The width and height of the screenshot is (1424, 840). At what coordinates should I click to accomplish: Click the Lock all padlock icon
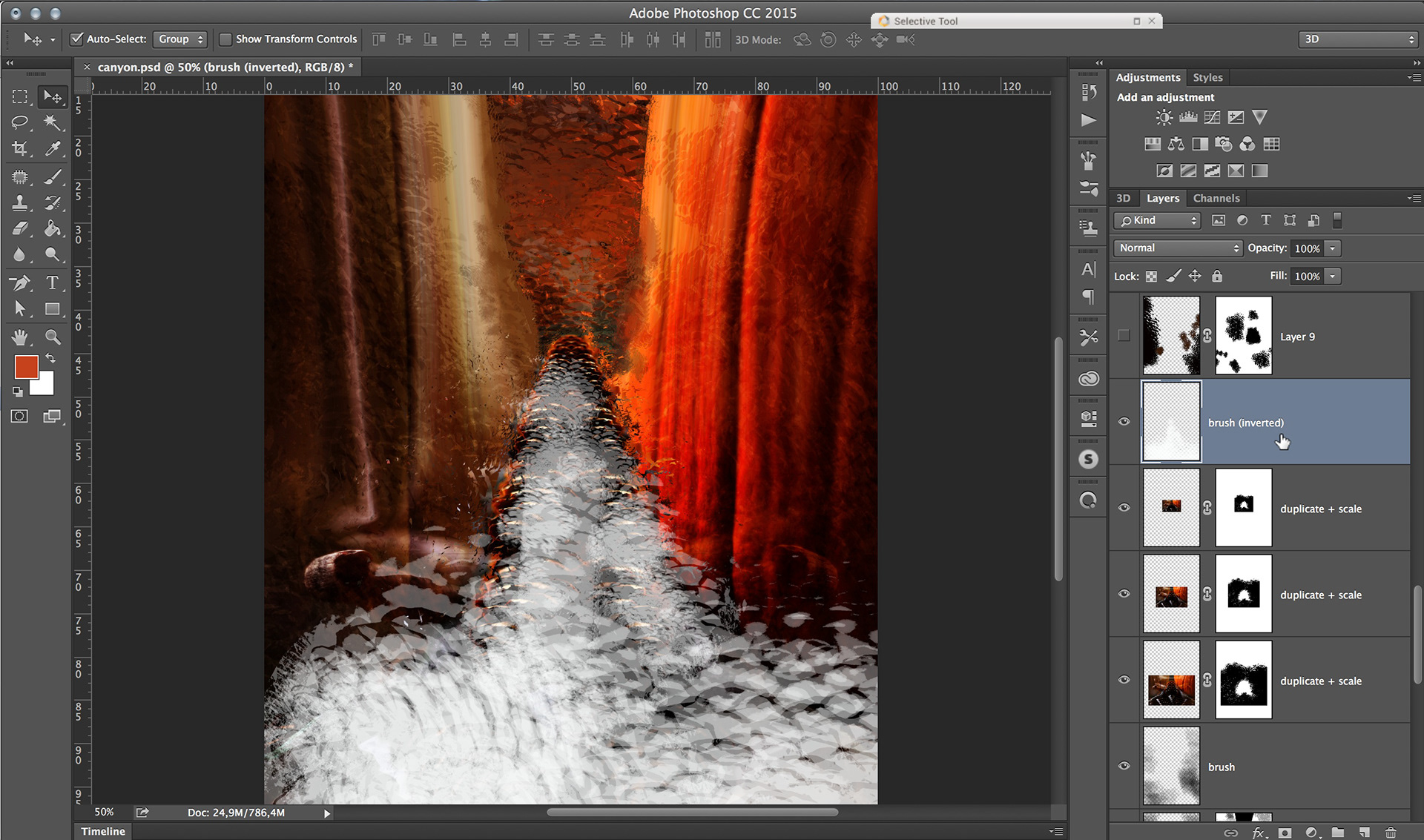click(x=1217, y=276)
